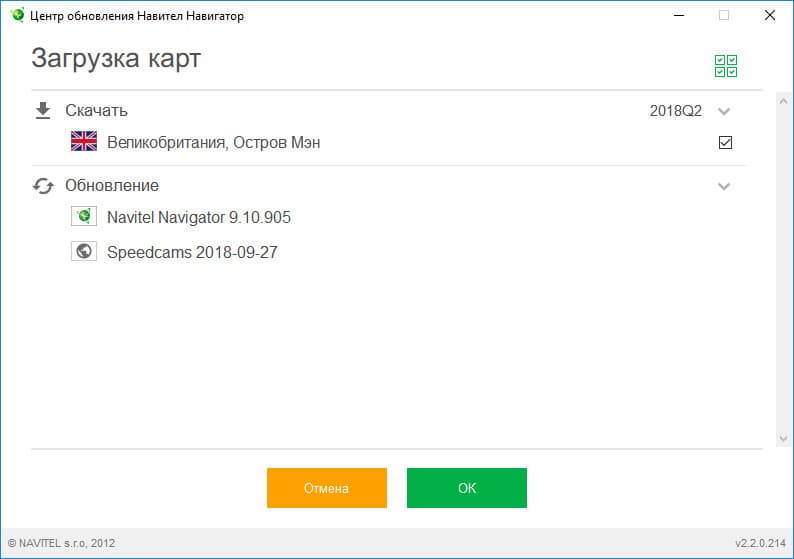Click the v2.2.0.214 version text
The image size is (794, 559).
click(761, 543)
